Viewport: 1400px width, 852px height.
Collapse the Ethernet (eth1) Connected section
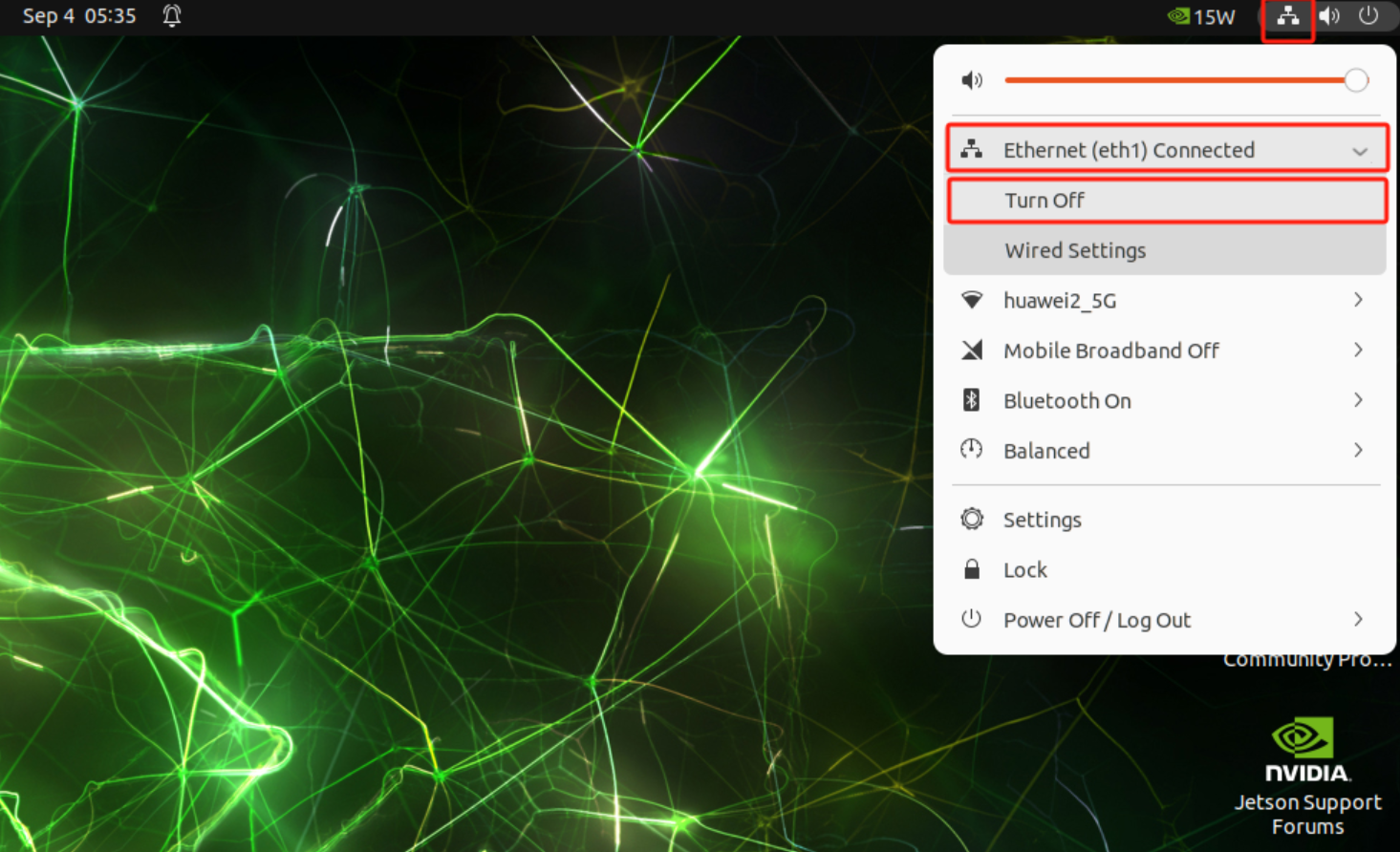1359,151
